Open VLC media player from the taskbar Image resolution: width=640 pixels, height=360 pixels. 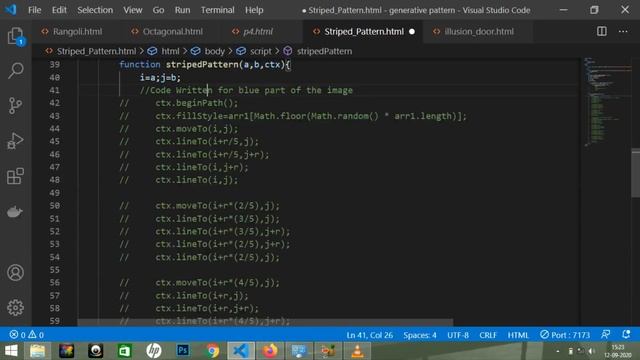(357, 351)
